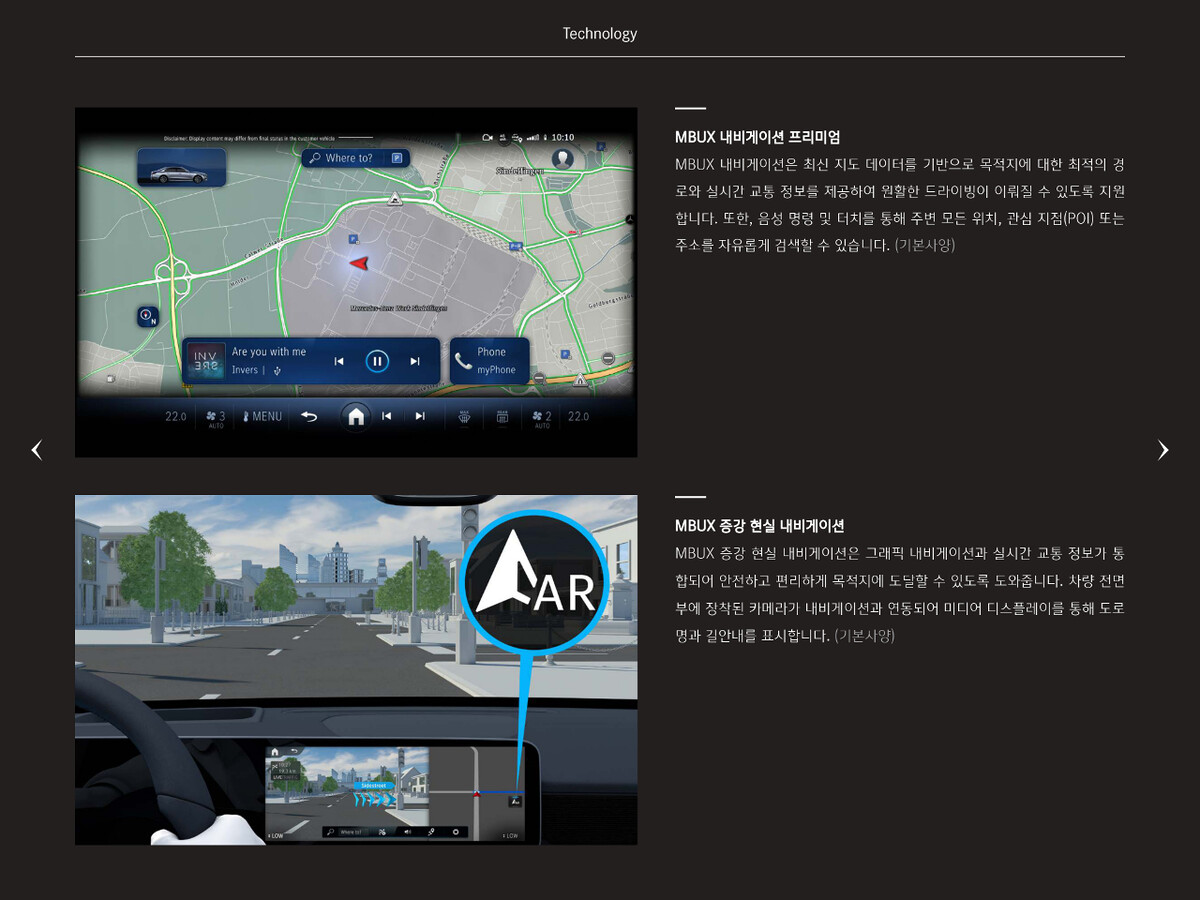Tap the red vehicle position arrow
1200x900 pixels.
click(x=358, y=262)
